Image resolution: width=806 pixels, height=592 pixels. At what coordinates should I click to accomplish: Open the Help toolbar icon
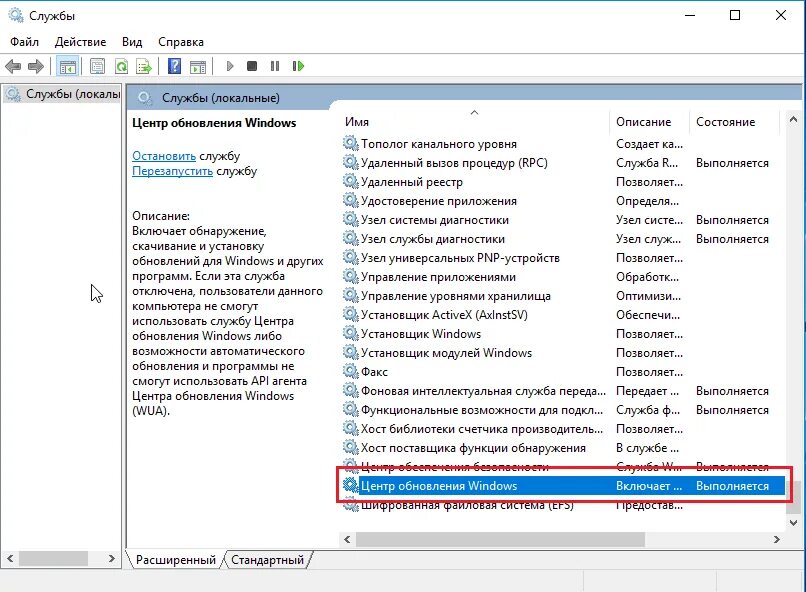click(175, 66)
